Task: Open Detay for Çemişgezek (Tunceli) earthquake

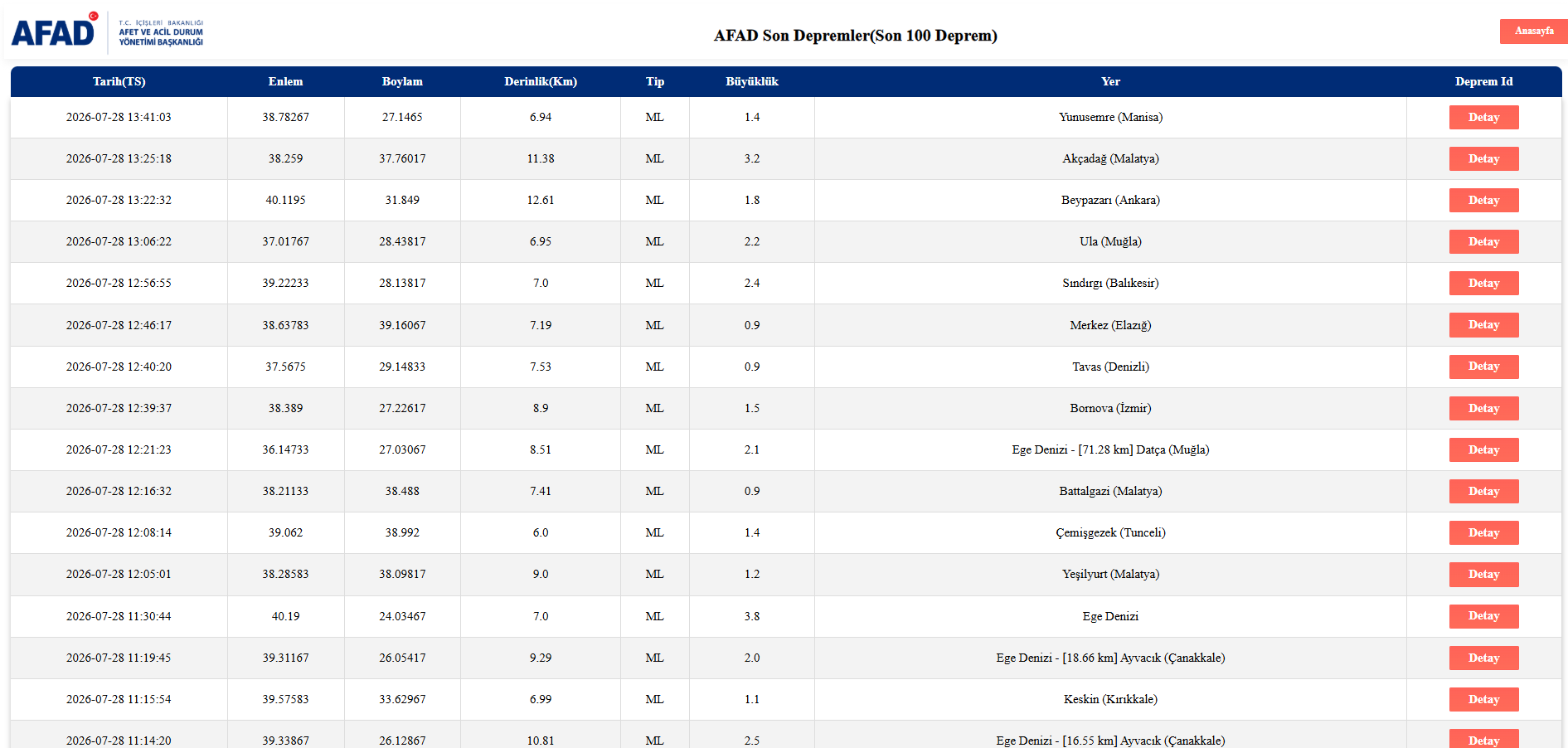Action: pyautogui.click(x=1483, y=532)
